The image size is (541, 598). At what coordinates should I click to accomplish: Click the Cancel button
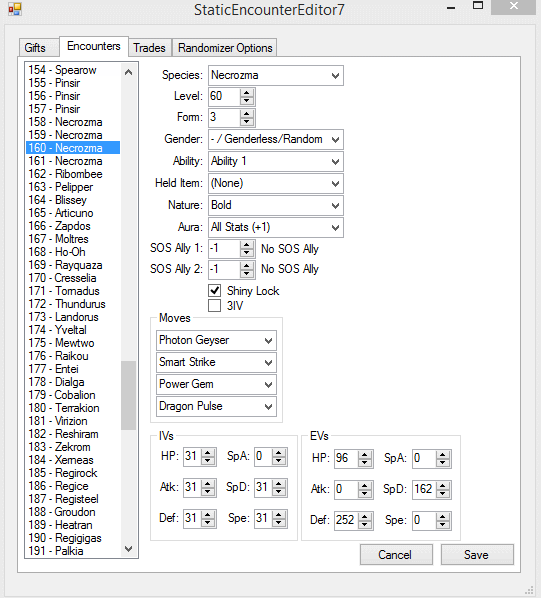396,555
